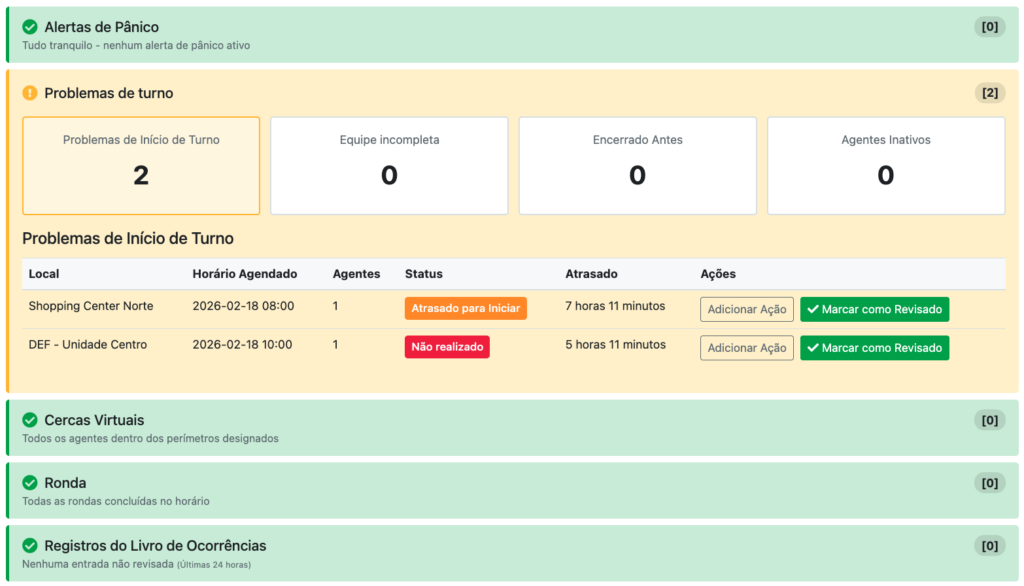Click the Não realizado status badge
Viewport: 1024px width, 586px height.
(447, 347)
